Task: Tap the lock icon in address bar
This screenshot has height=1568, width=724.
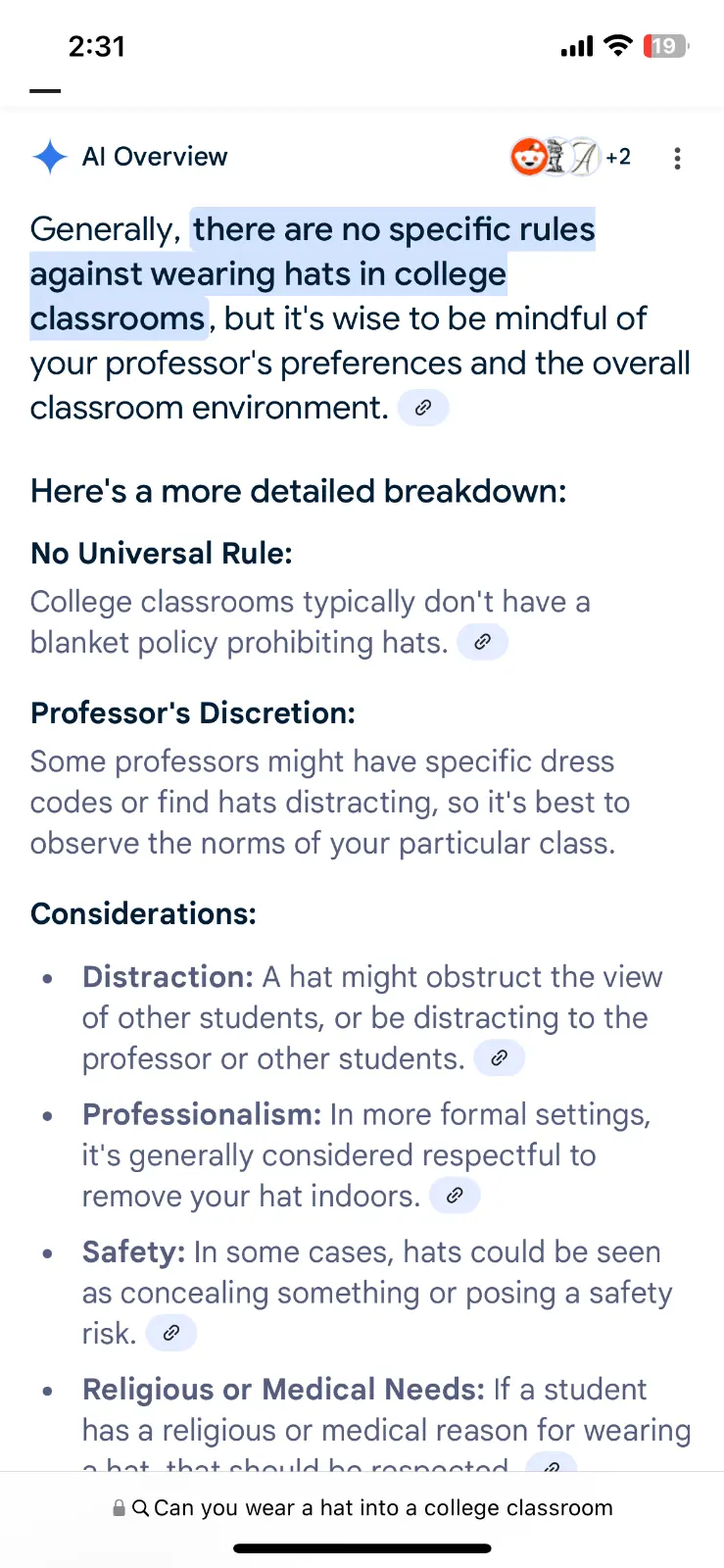Action: coord(119,1508)
